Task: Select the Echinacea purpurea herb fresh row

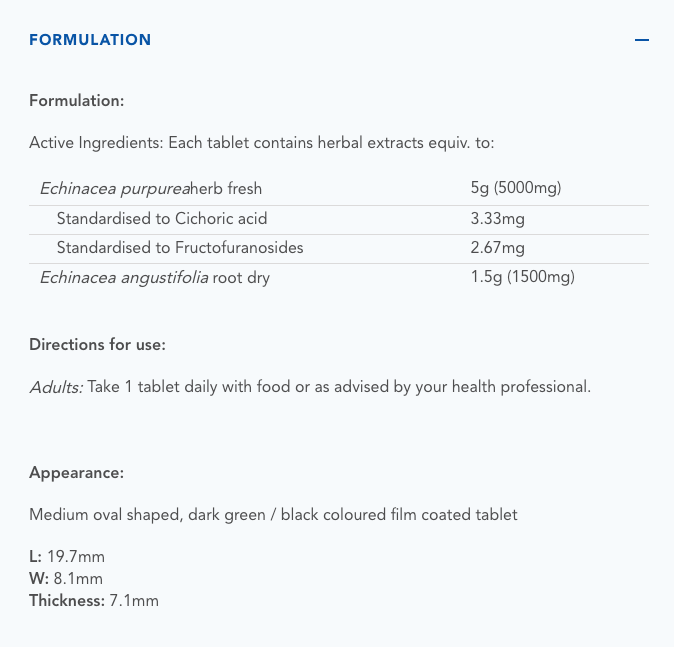Action: pos(151,188)
